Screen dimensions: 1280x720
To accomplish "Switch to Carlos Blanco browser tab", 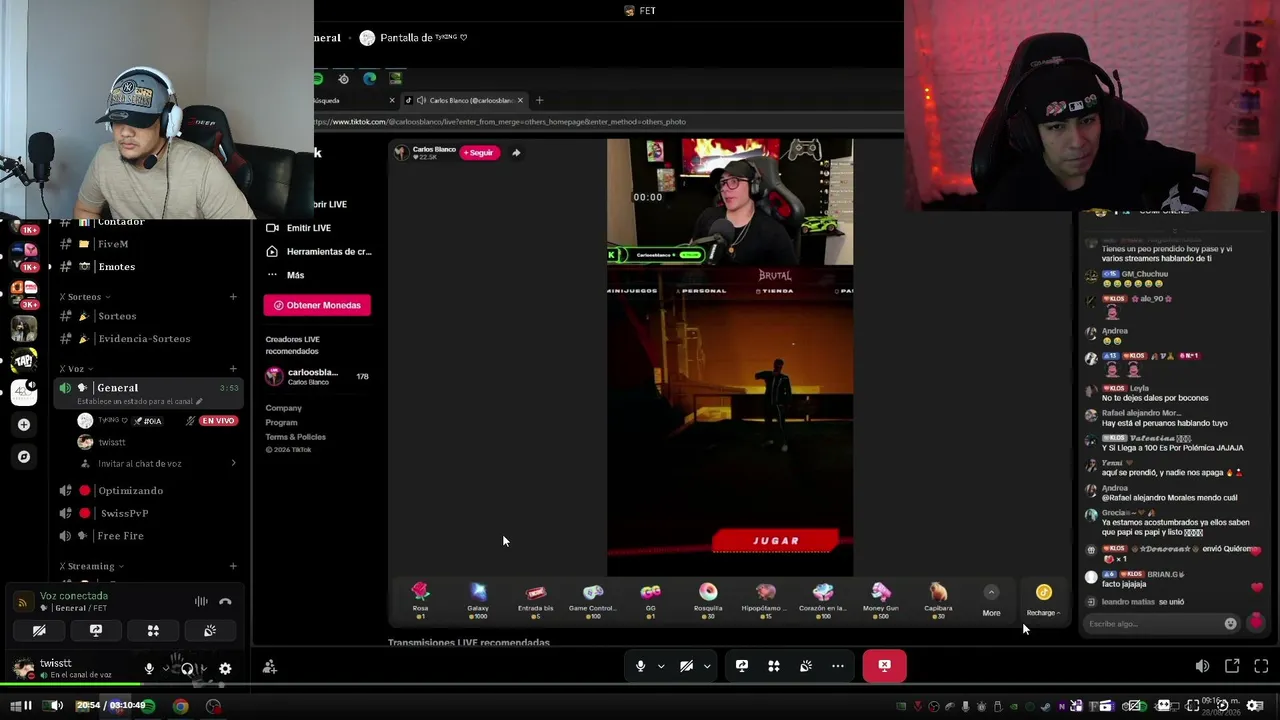I will pyautogui.click(x=465, y=100).
